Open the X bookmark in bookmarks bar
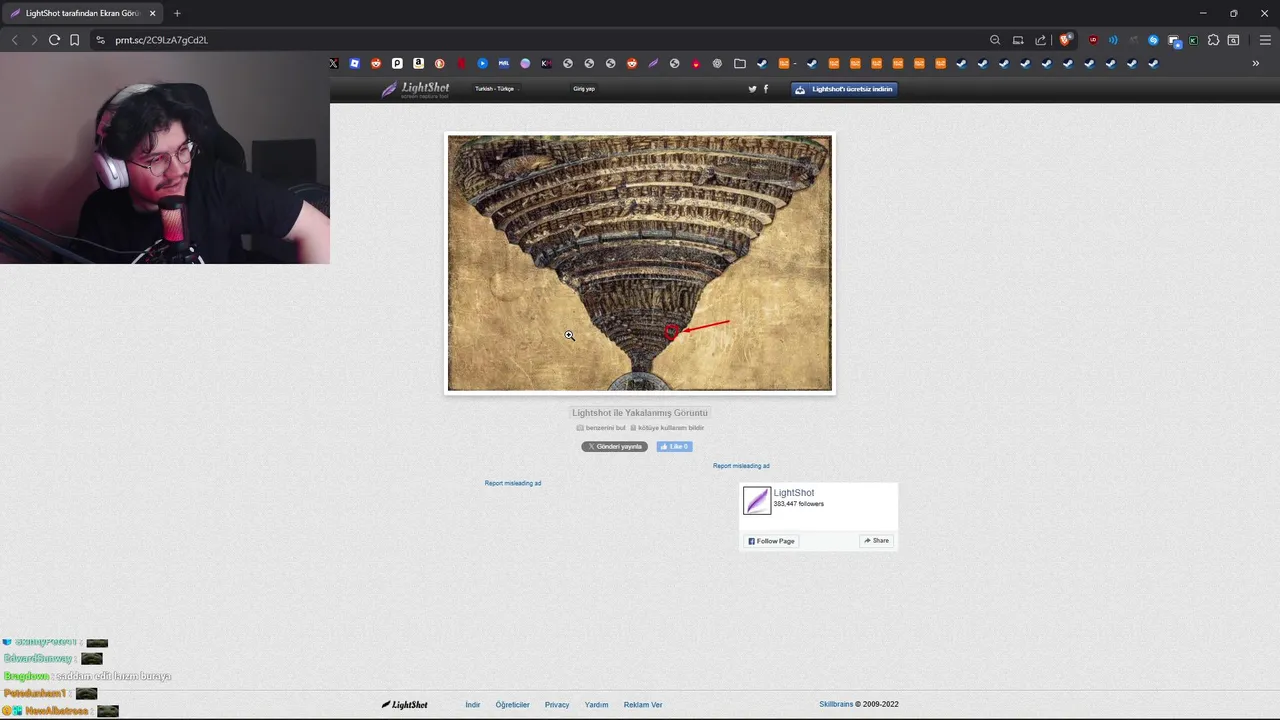This screenshot has width=1280, height=720. click(333, 63)
